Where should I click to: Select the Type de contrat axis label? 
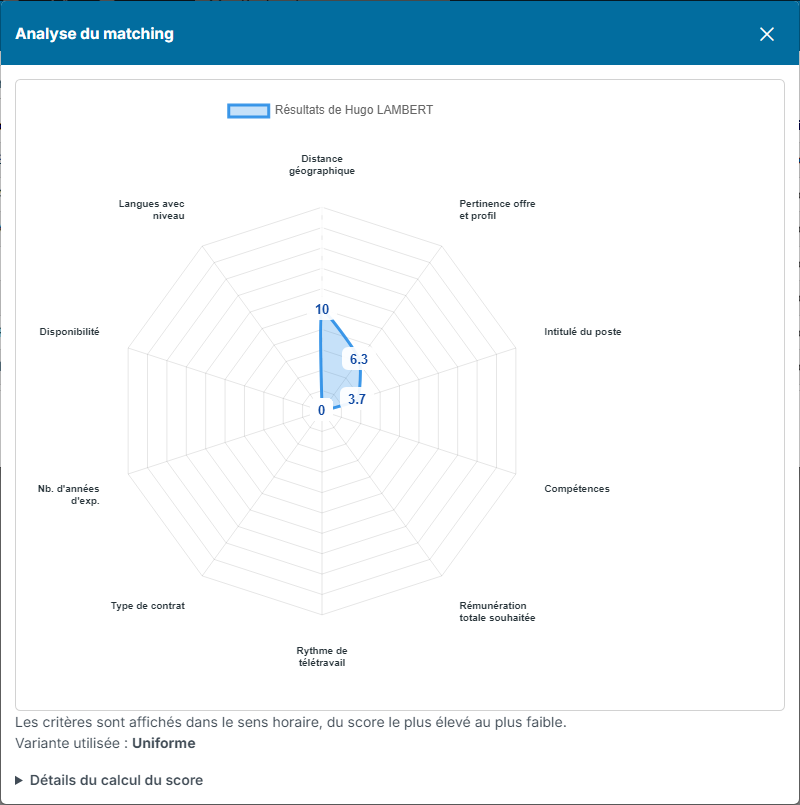click(x=148, y=606)
